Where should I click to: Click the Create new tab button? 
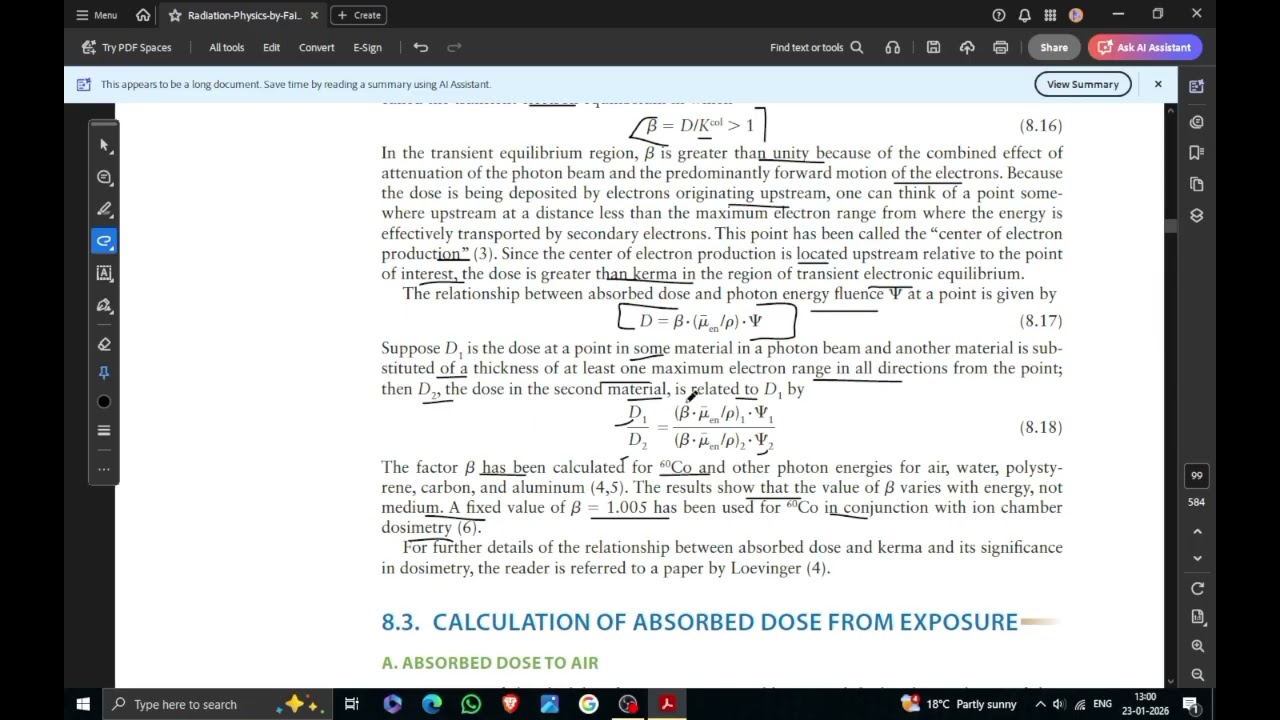357,15
